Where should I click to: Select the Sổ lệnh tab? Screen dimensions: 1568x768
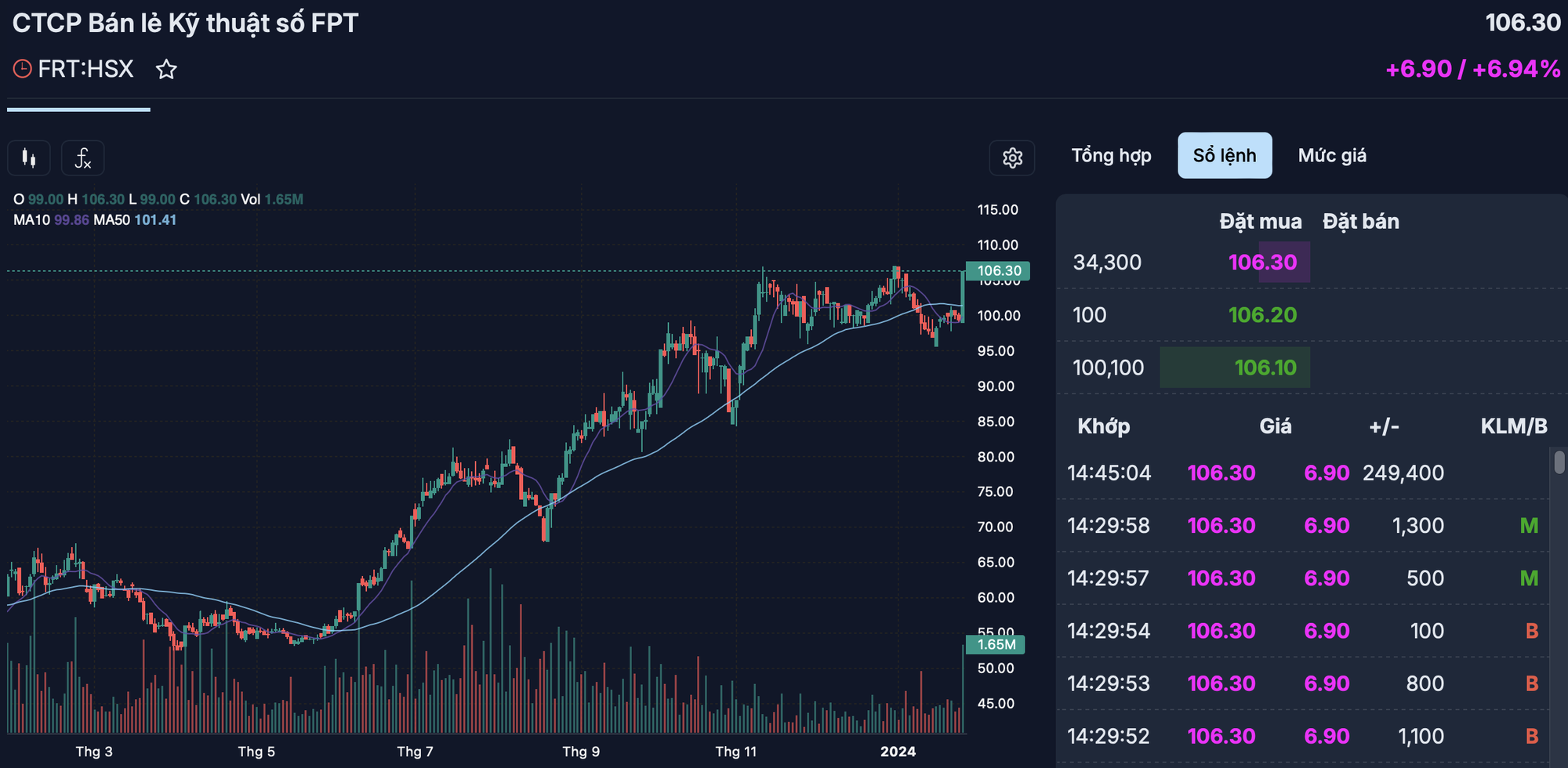(x=1224, y=155)
